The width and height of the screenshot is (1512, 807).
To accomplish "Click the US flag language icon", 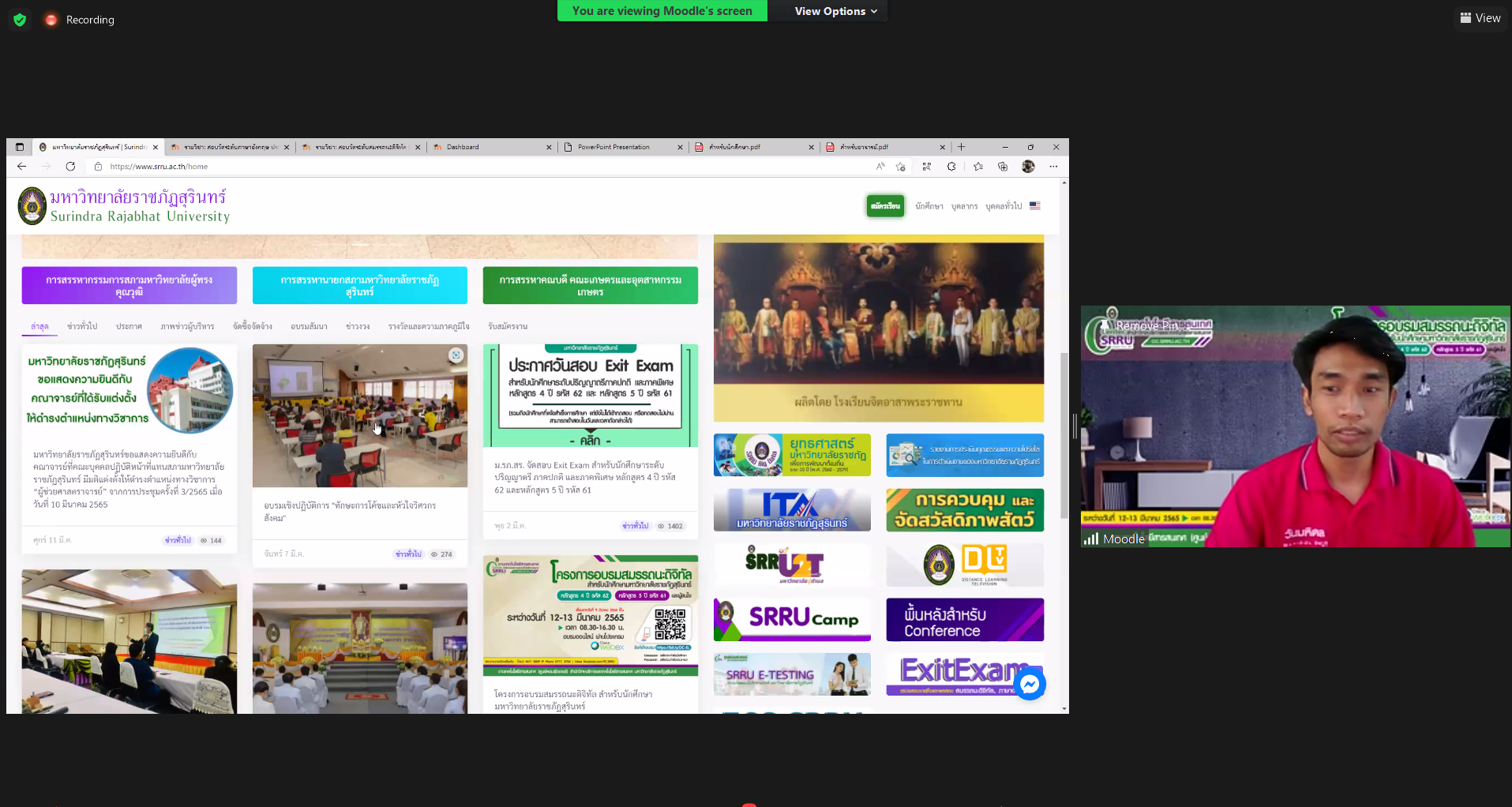I will (x=1034, y=206).
